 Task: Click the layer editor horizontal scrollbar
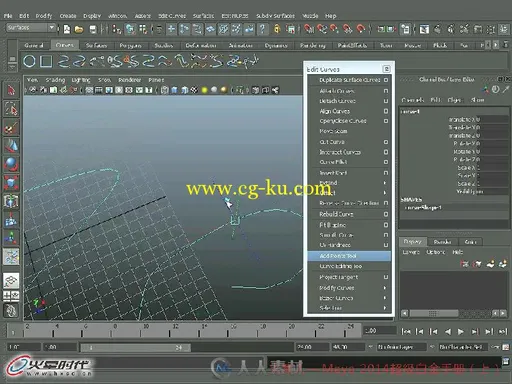(x=434, y=313)
